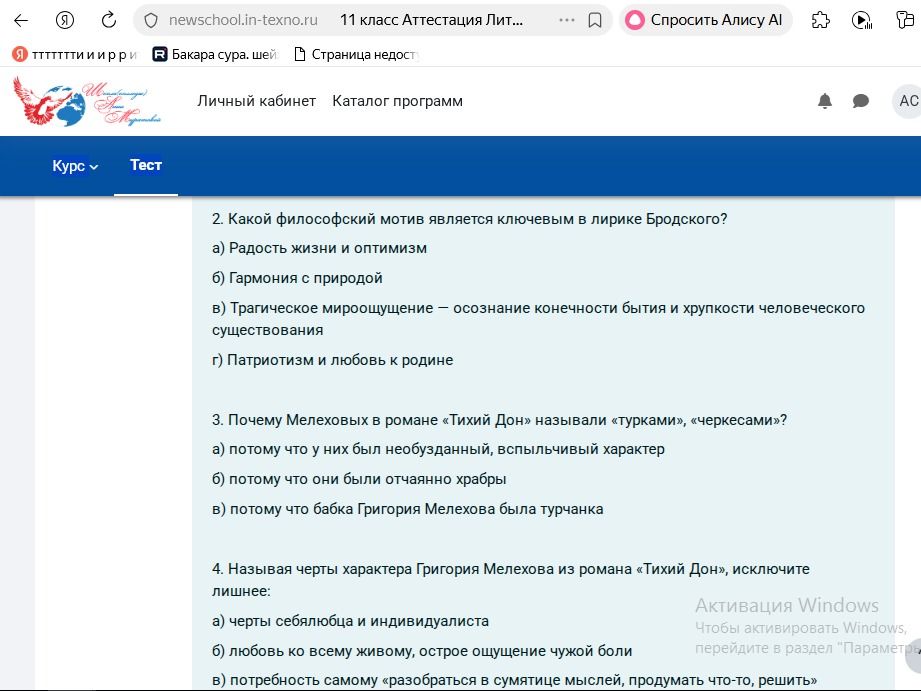Click answer 'а) черты себялюбца и индивидуалиста'
Image resolution: width=921 pixels, height=691 pixels.
350,621
